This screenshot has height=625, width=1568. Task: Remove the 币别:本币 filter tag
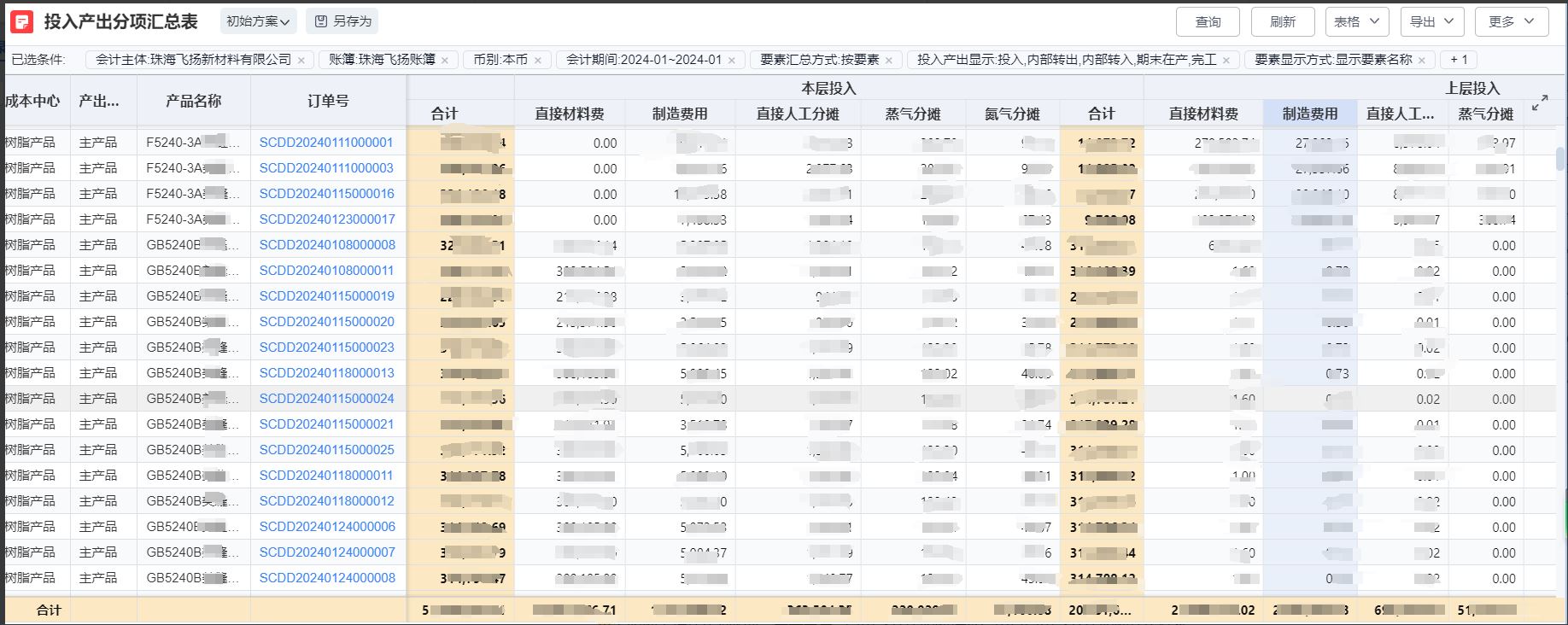click(537, 61)
